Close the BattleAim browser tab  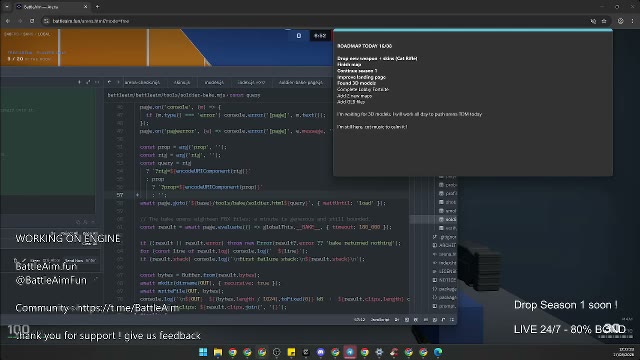(x=85, y=7)
